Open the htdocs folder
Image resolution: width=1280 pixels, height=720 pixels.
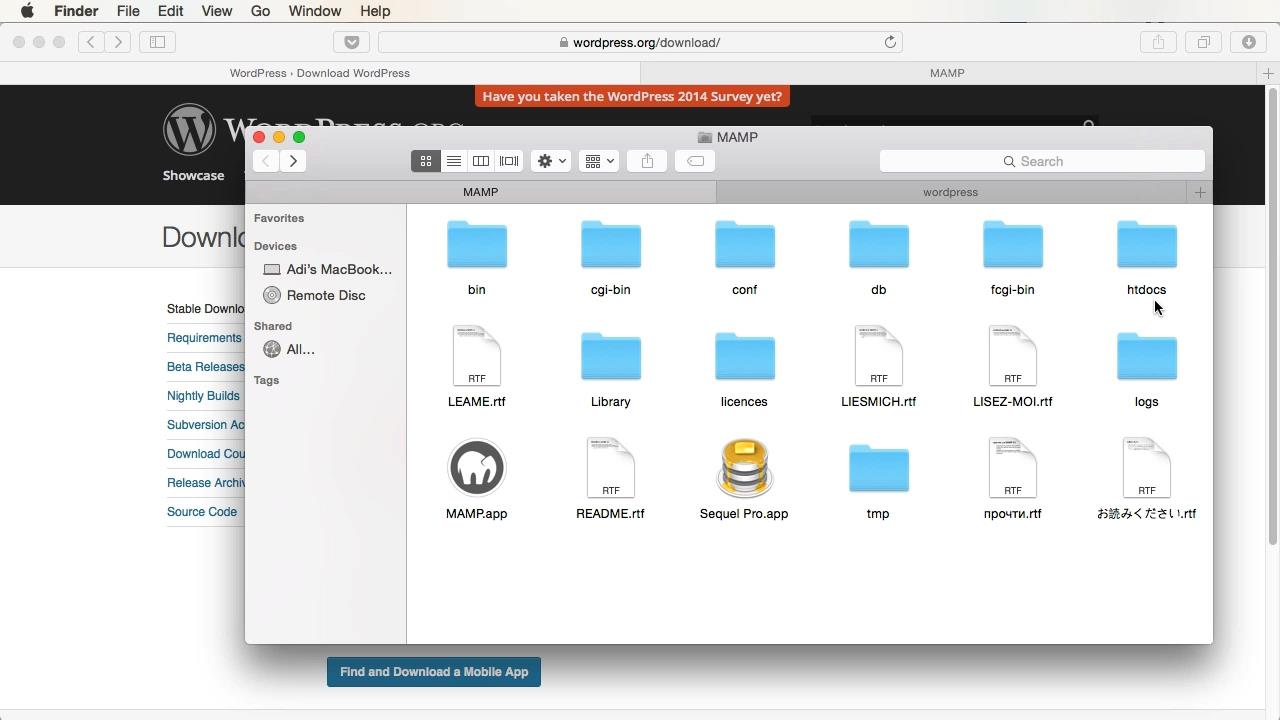point(1147,246)
